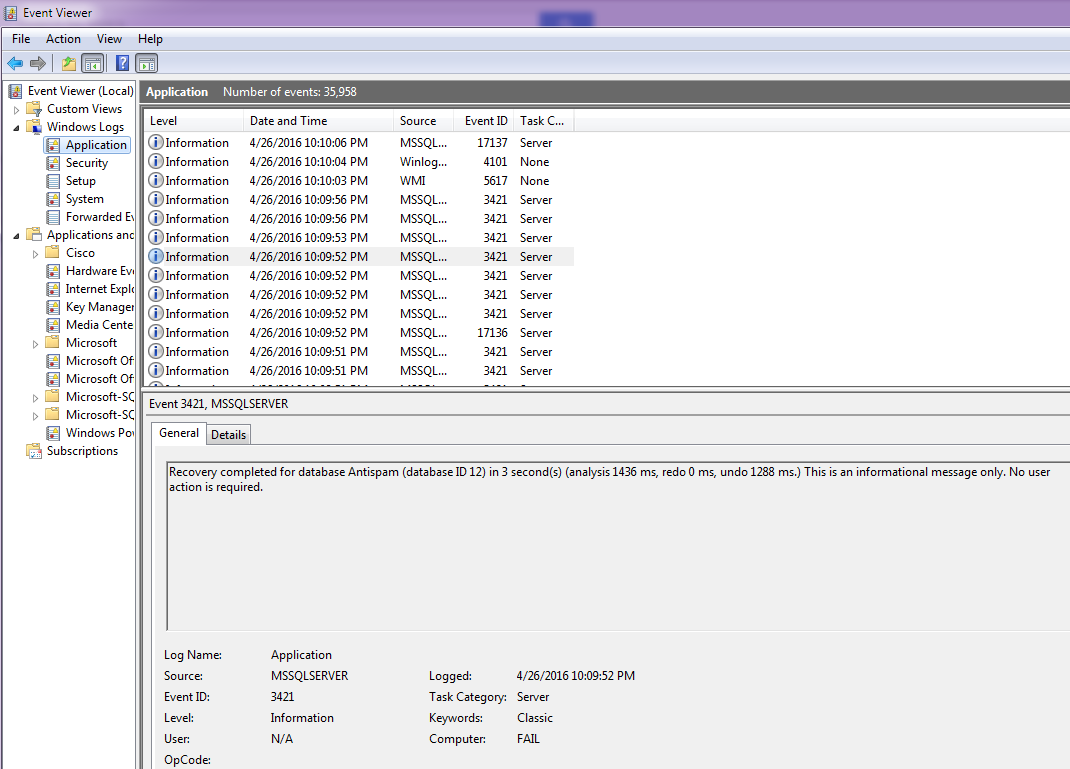1070x769 pixels.
Task: Expand the Cisco folder
Action: coord(36,253)
